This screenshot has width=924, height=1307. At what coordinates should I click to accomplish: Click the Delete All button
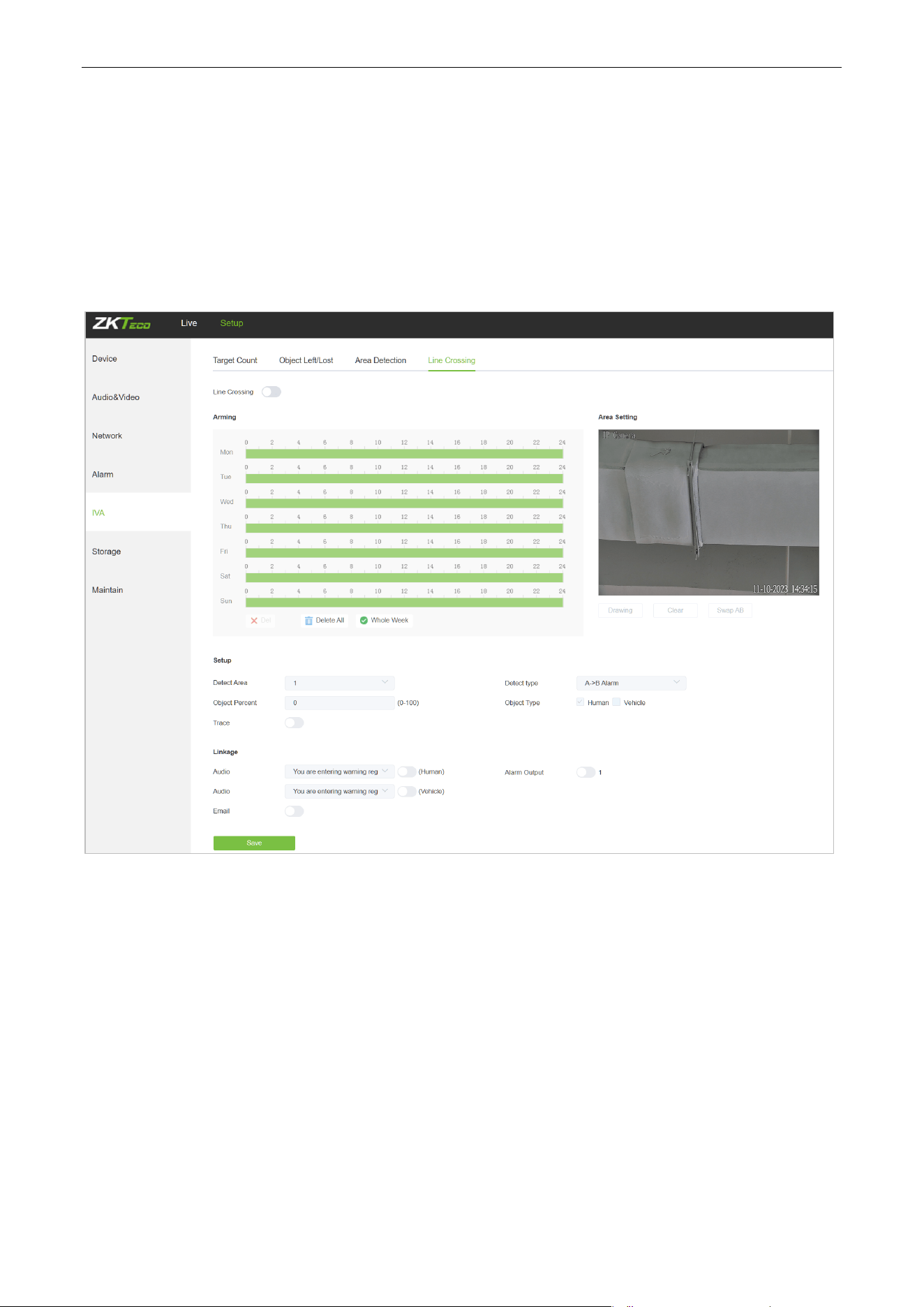[325, 621]
